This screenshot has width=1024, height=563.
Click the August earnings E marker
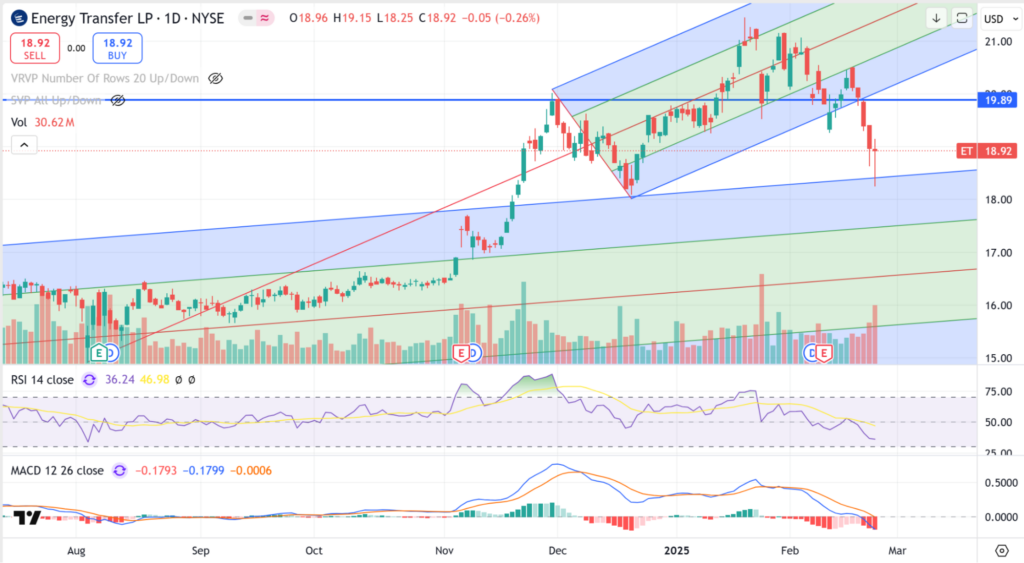click(x=99, y=353)
